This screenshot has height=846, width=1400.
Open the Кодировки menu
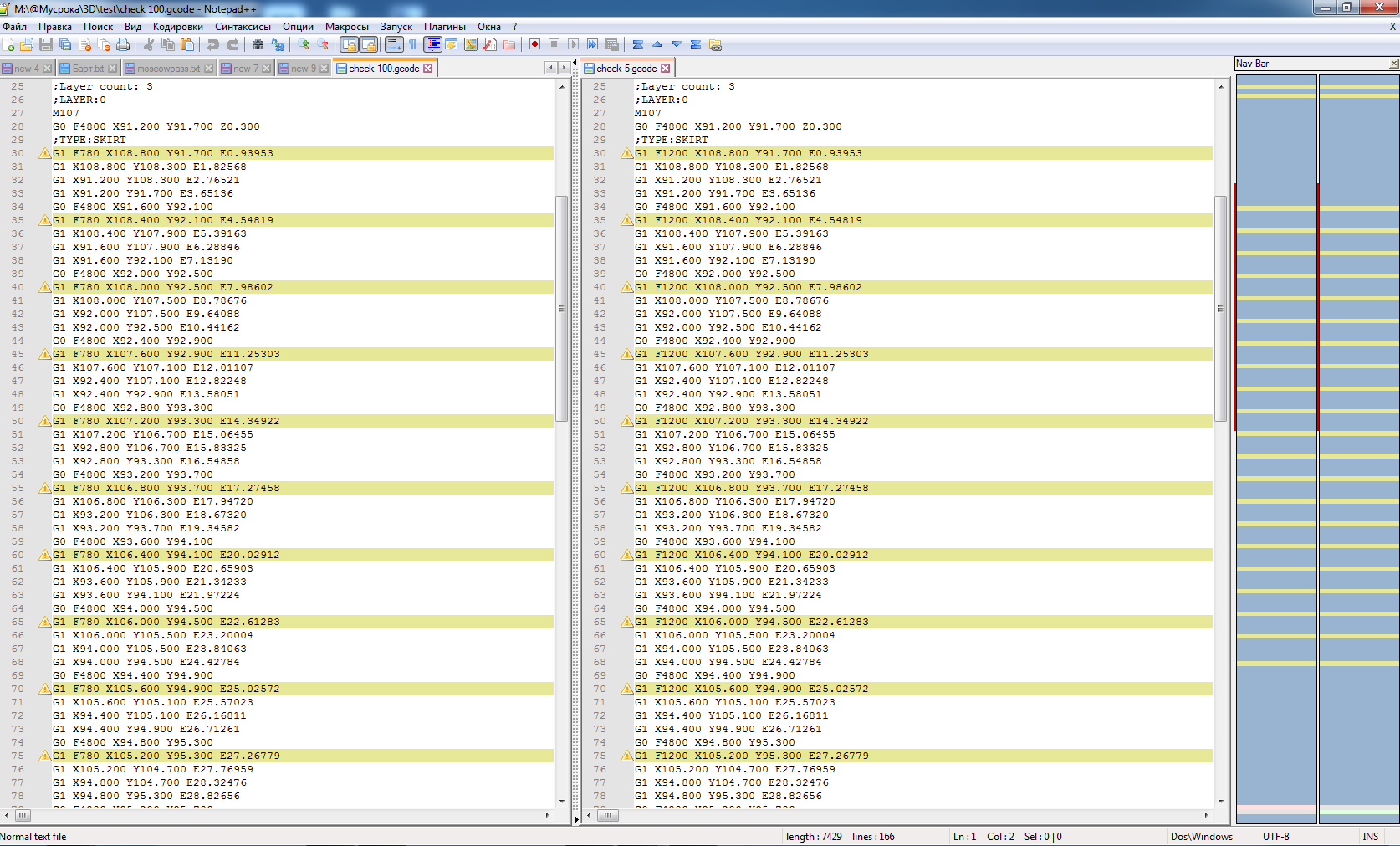[x=177, y=27]
